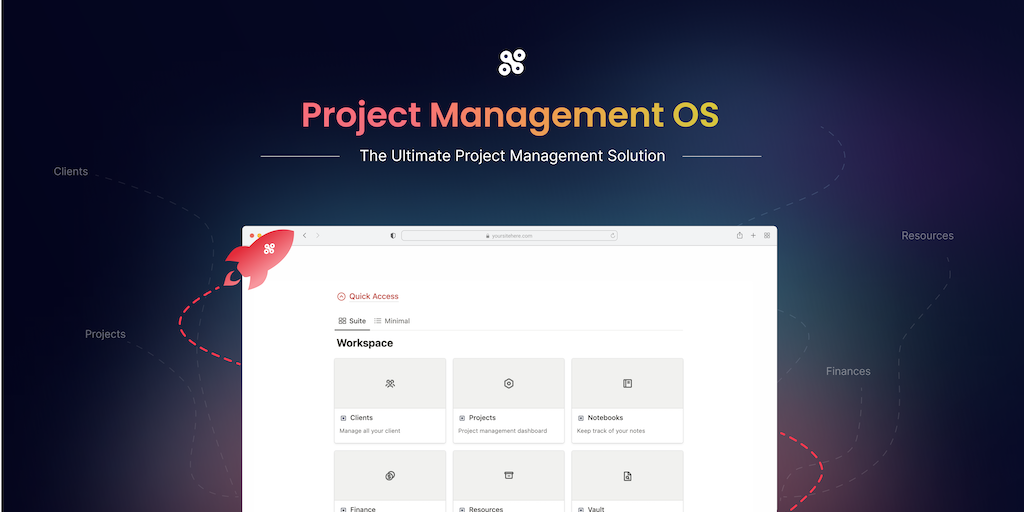
Task: Click the Project Management OS title
Action: click(510, 116)
